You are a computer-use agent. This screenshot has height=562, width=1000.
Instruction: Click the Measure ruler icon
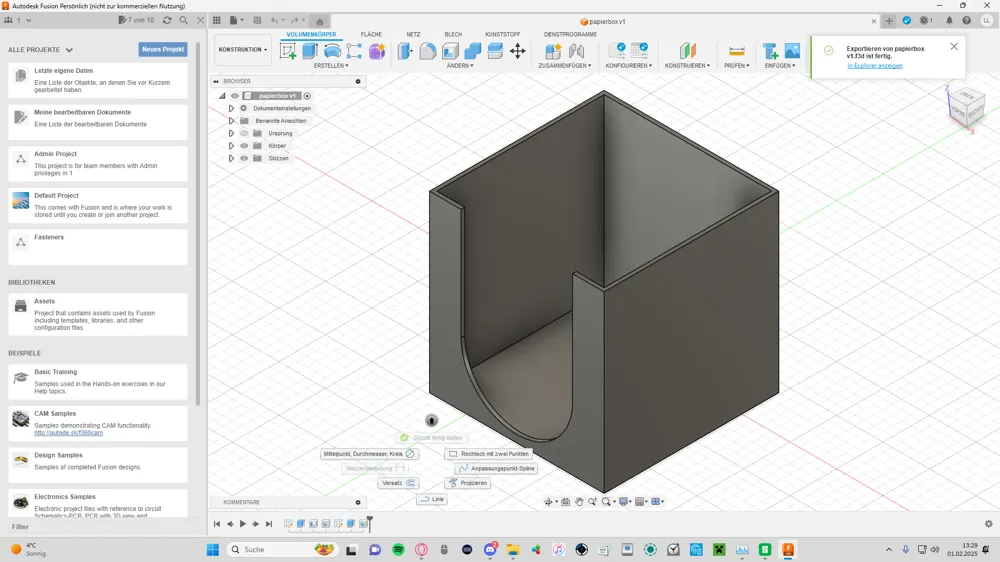pos(737,51)
